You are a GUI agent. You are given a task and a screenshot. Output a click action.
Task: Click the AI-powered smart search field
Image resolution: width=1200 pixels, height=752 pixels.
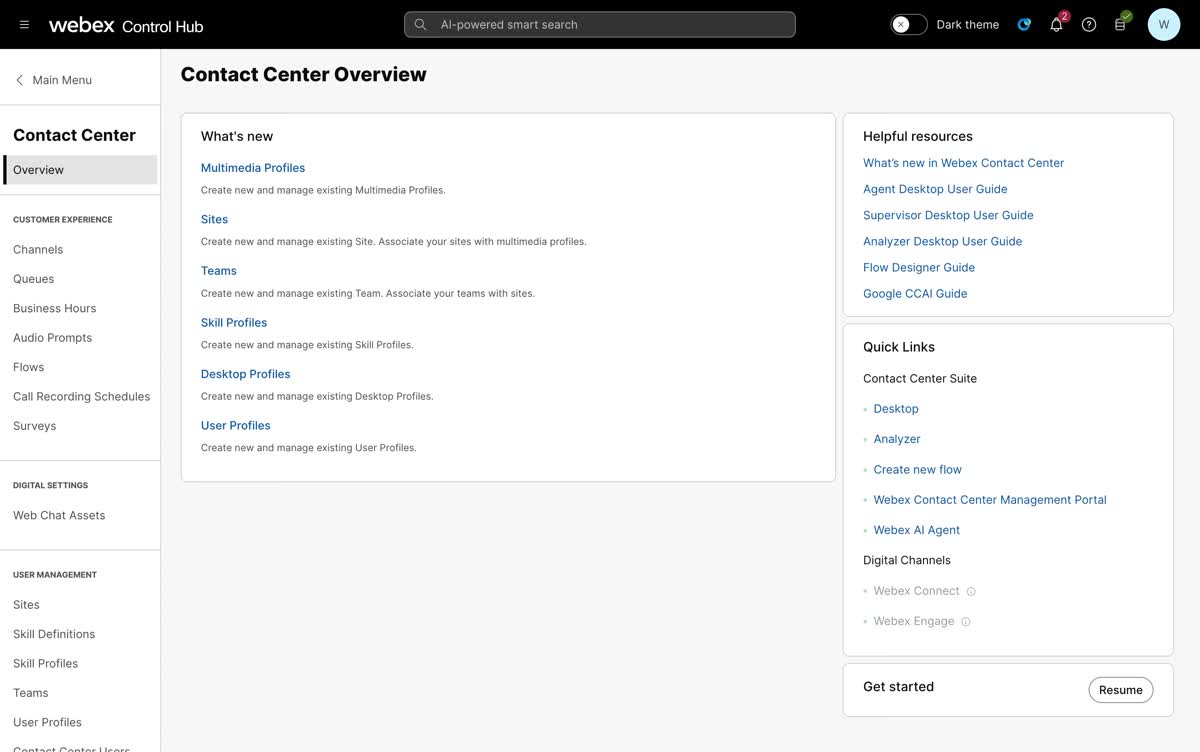[x=600, y=24]
